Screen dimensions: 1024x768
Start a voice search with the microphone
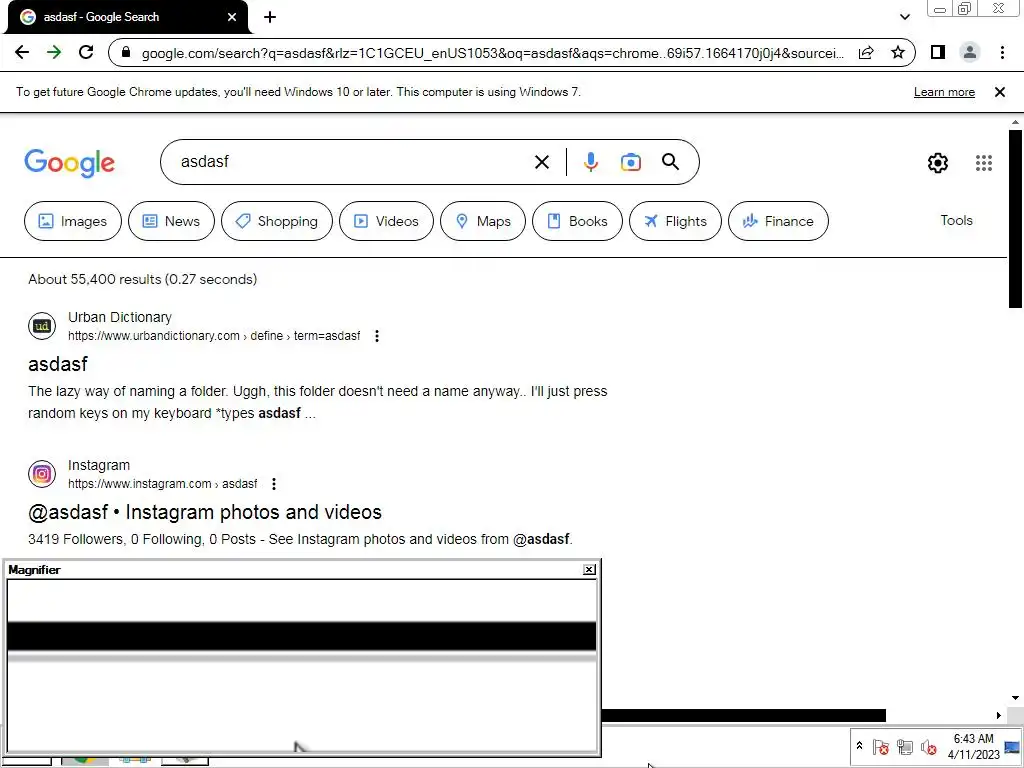point(590,162)
